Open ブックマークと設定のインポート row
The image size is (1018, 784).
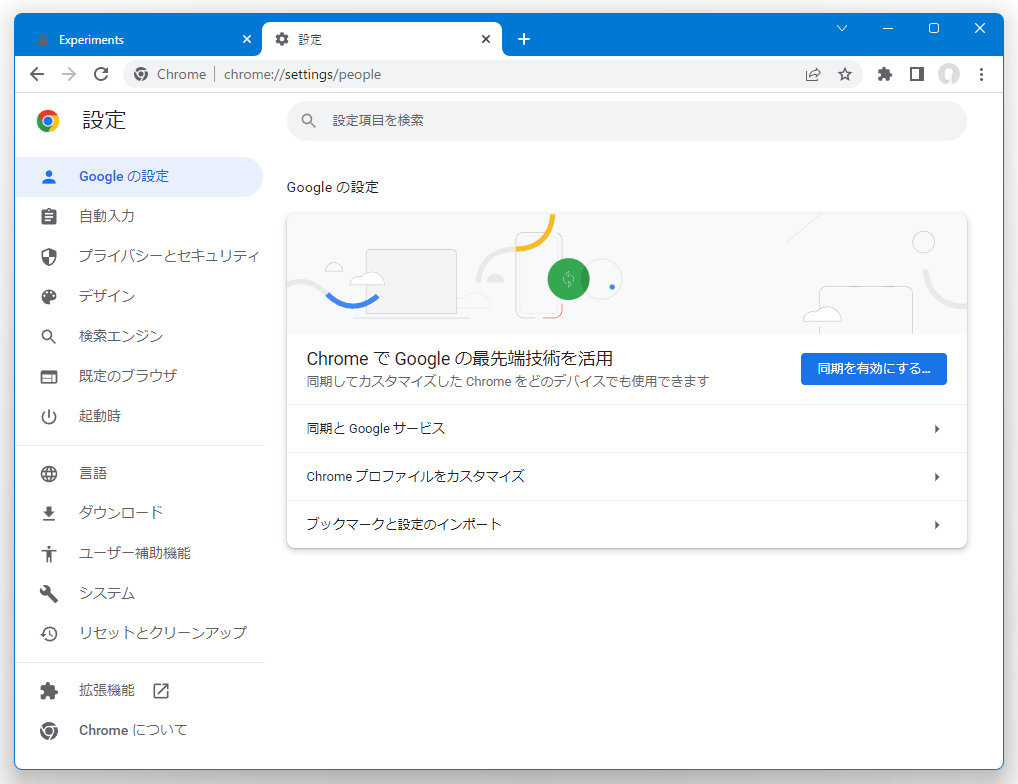pyautogui.click(x=627, y=525)
